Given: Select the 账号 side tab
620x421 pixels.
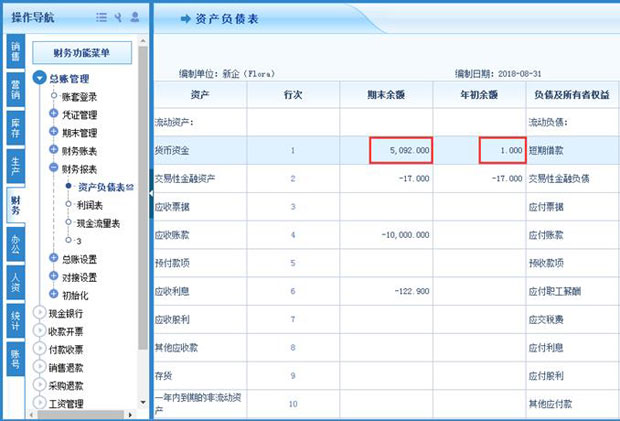Looking at the screenshot, I should point(15,359).
